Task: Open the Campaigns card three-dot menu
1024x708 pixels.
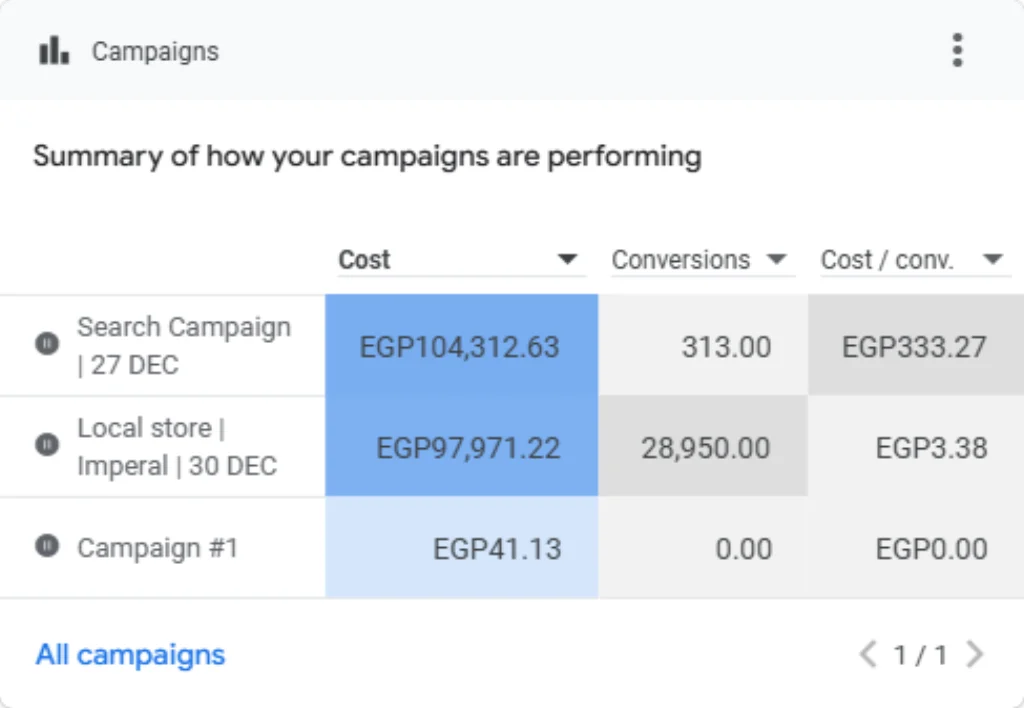Action: point(957,50)
